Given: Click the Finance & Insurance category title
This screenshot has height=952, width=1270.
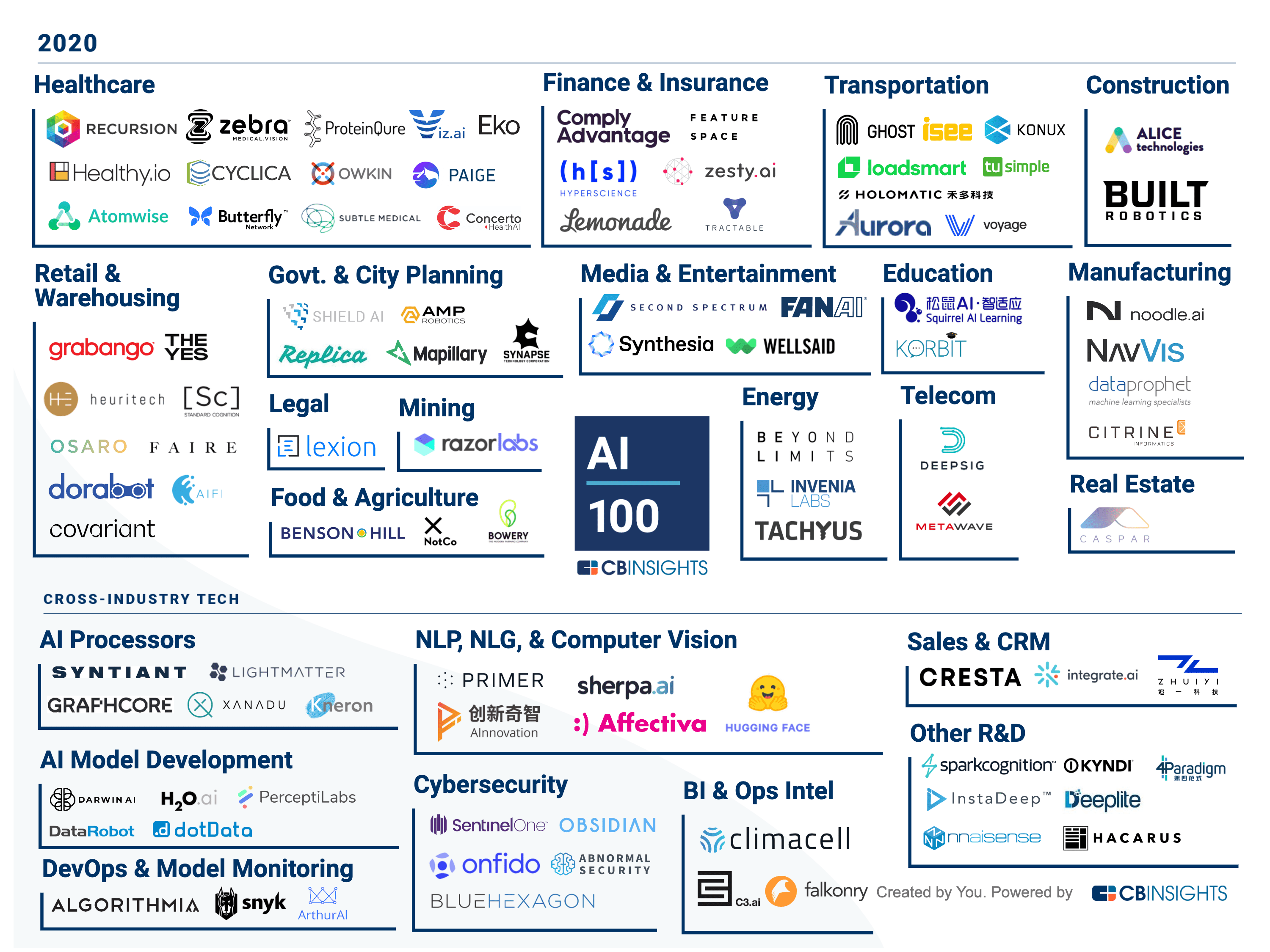Looking at the screenshot, I should point(646,83).
